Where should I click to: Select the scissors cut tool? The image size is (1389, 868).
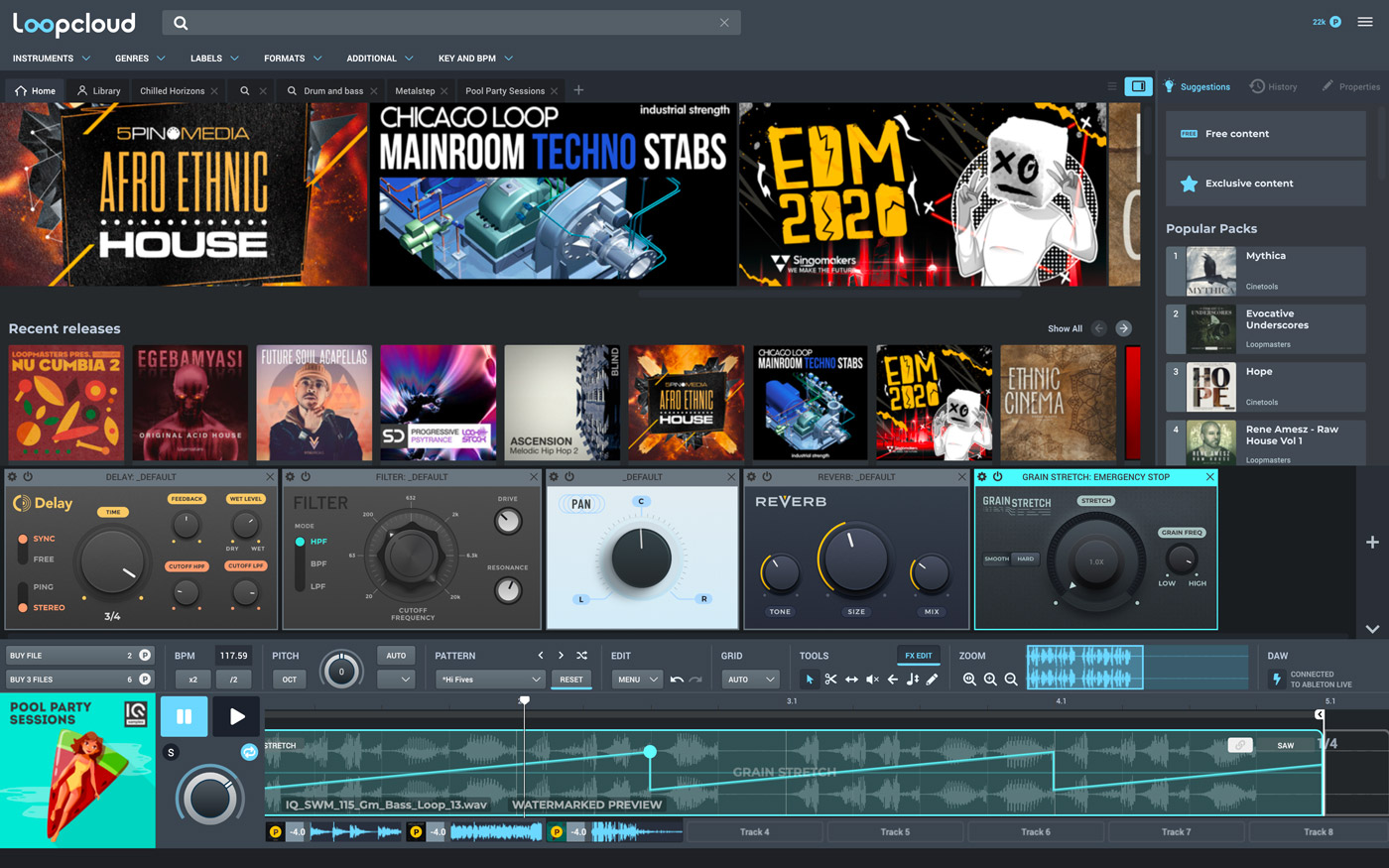[x=830, y=679]
